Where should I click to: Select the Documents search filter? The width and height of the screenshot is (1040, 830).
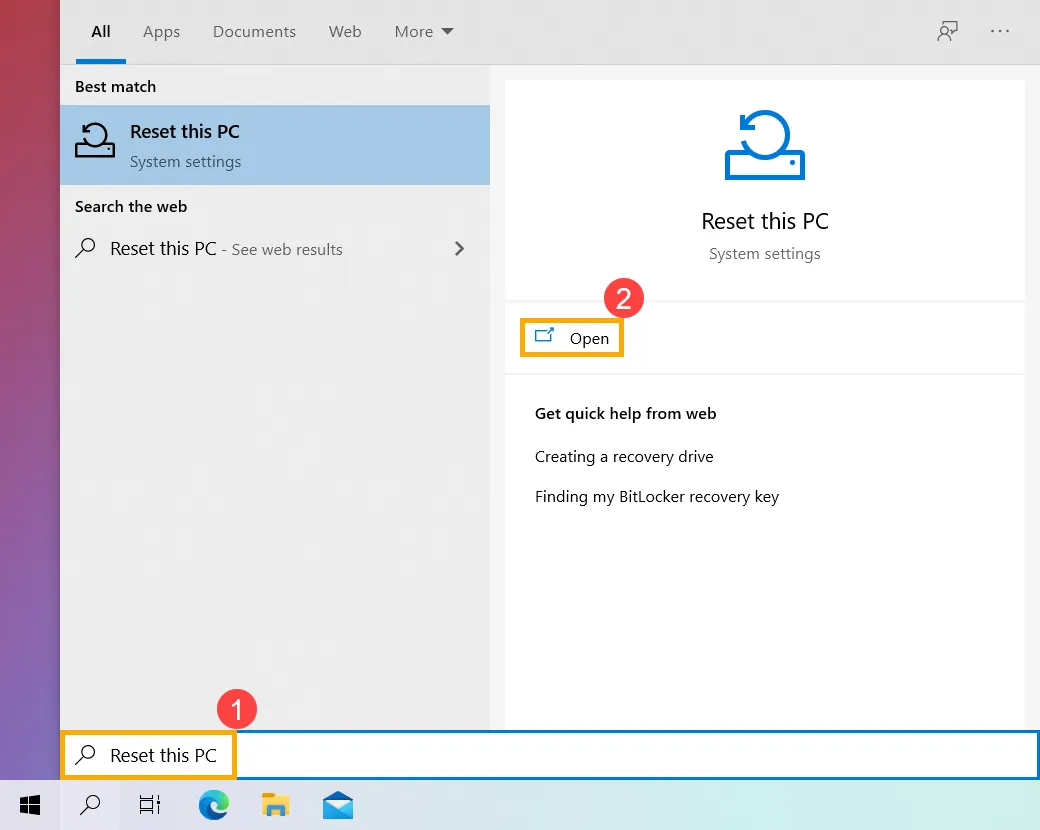click(x=254, y=31)
